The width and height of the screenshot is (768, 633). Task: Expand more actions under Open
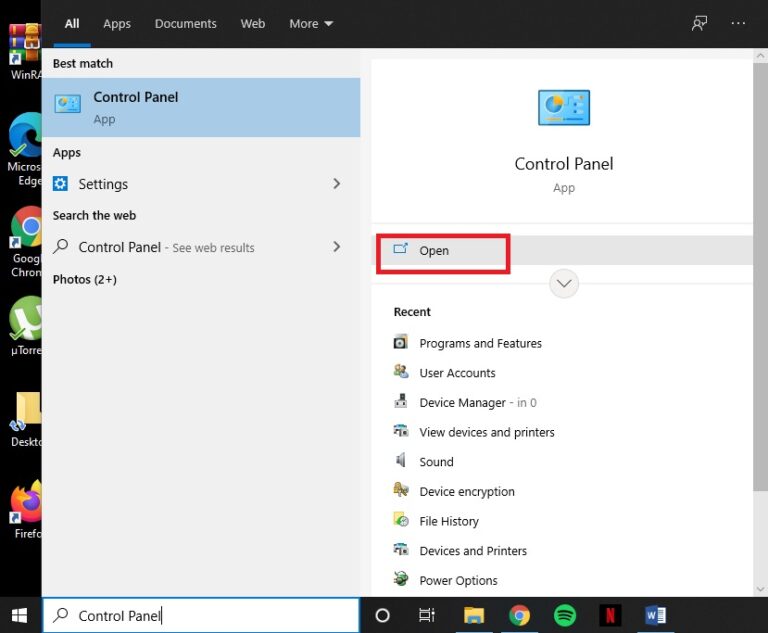[x=564, y=283]
